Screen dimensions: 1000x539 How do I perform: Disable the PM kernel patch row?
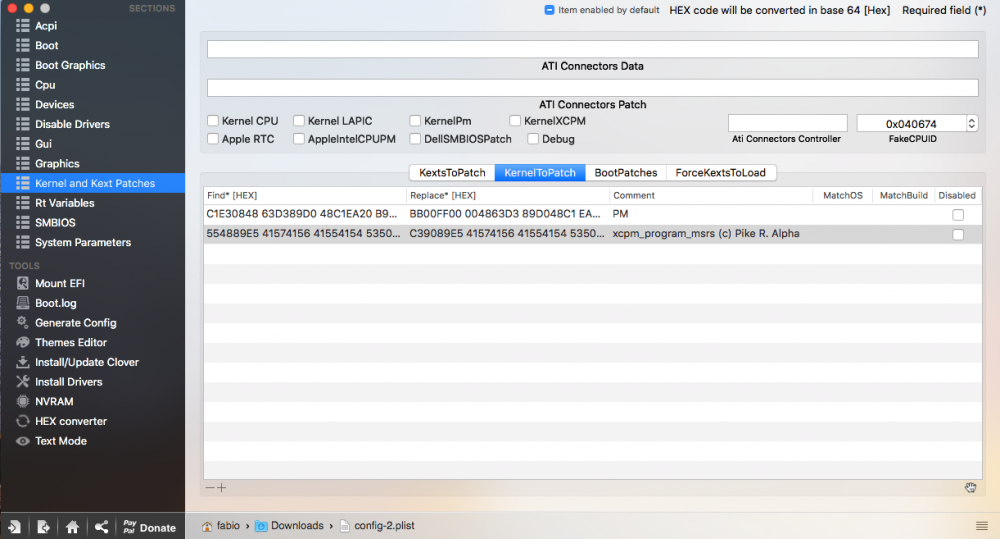coord(958,215)
